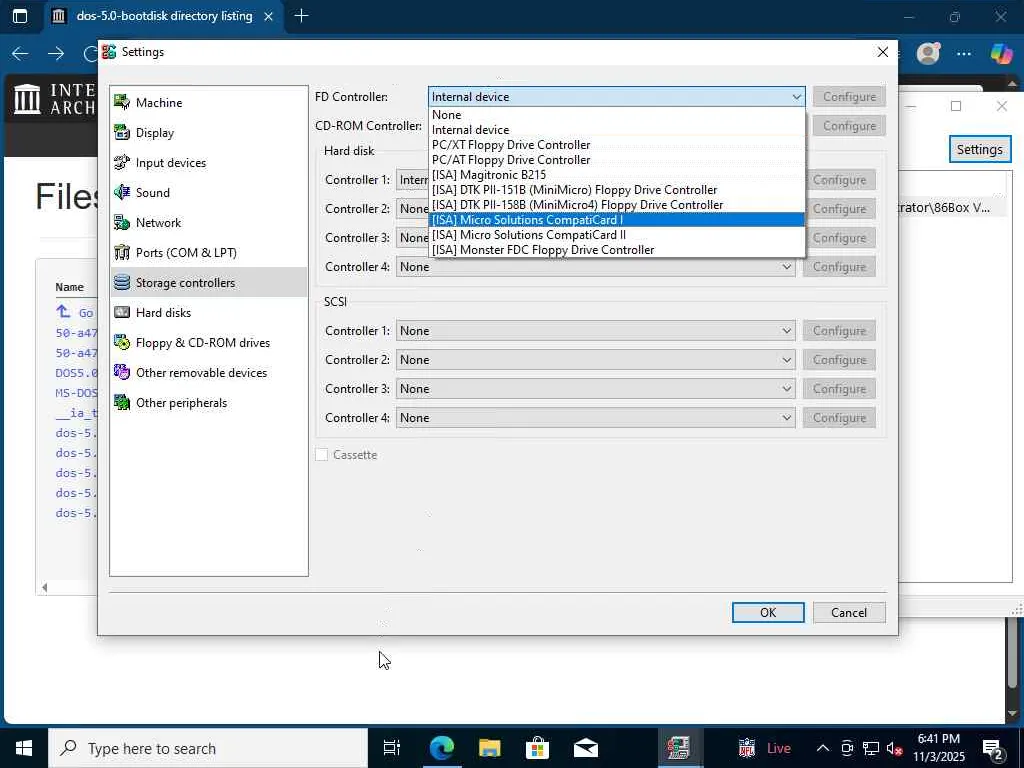Select Internal device option in dropdown list
1024x768 pixels.
616,129
